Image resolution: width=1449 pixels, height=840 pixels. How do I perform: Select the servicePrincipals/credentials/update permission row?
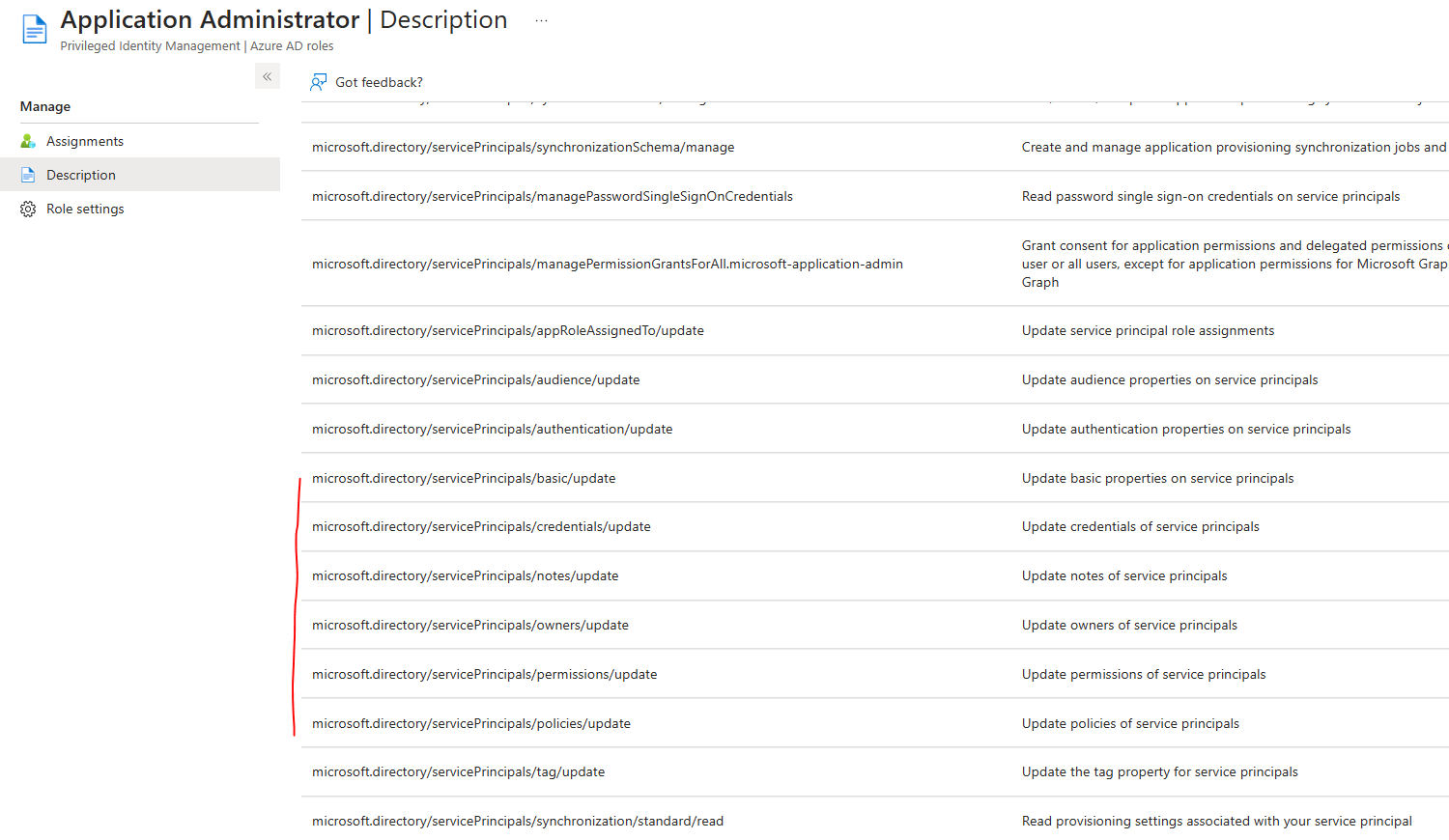(x=481, y=526)
